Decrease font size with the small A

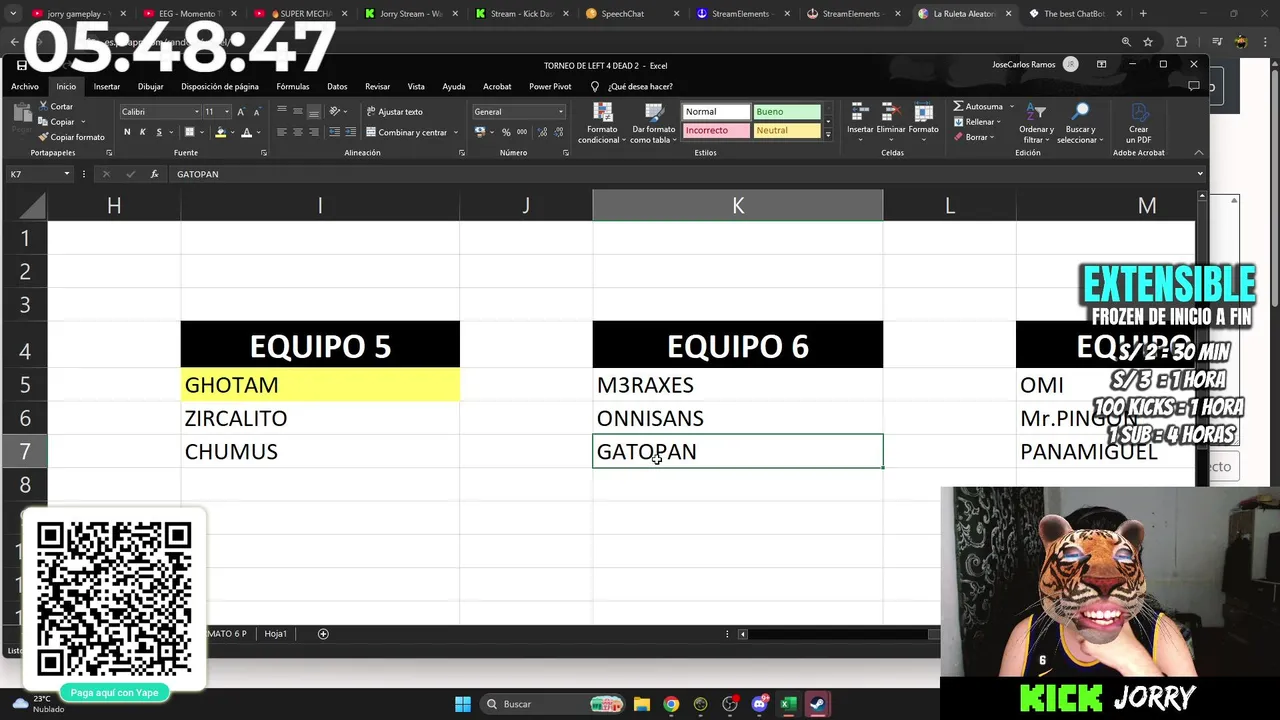point(255,112)
